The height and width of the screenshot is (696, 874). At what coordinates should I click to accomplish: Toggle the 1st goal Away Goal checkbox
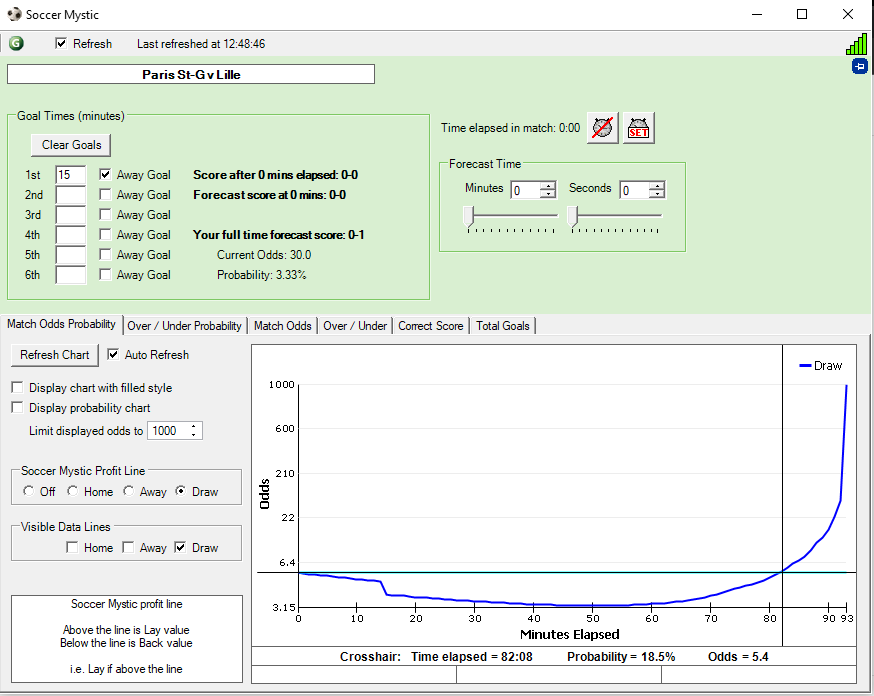[105, 174]
